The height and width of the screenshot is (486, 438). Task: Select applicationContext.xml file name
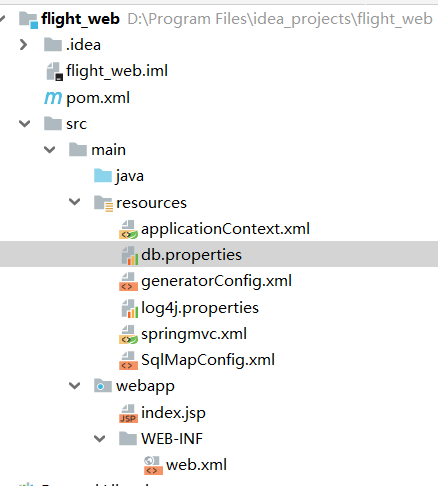point(226,229)
